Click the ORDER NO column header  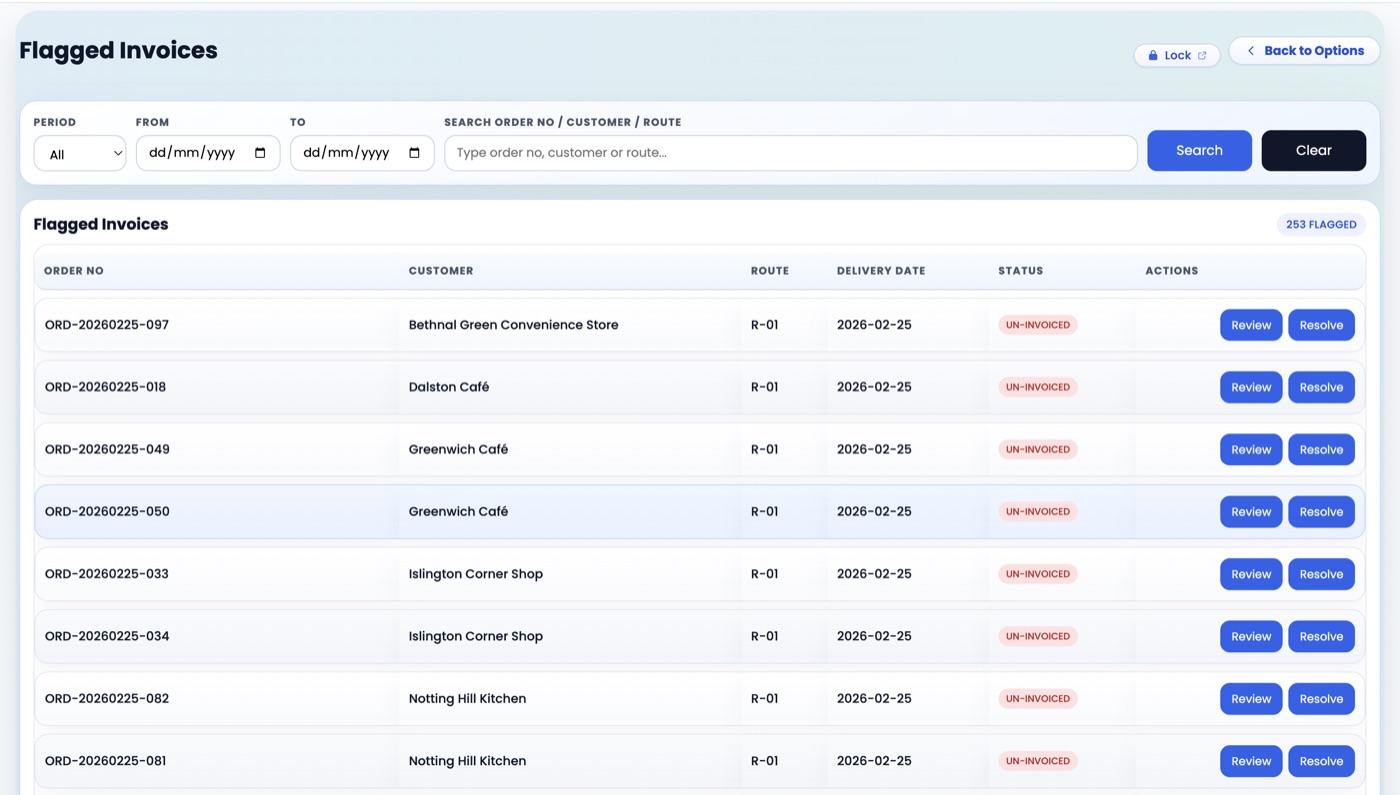(74, 271)
